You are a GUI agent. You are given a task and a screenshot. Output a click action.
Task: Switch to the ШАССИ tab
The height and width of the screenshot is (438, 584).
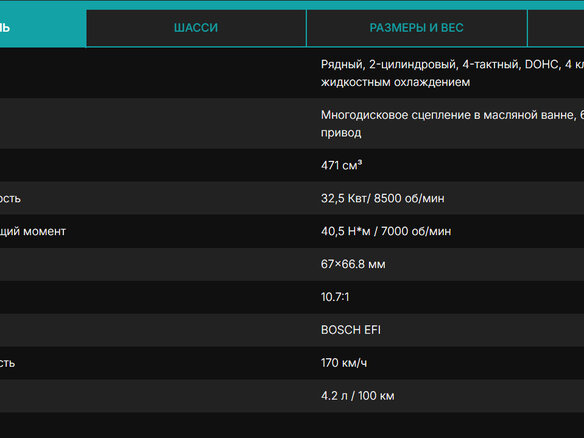click(196, 28)
